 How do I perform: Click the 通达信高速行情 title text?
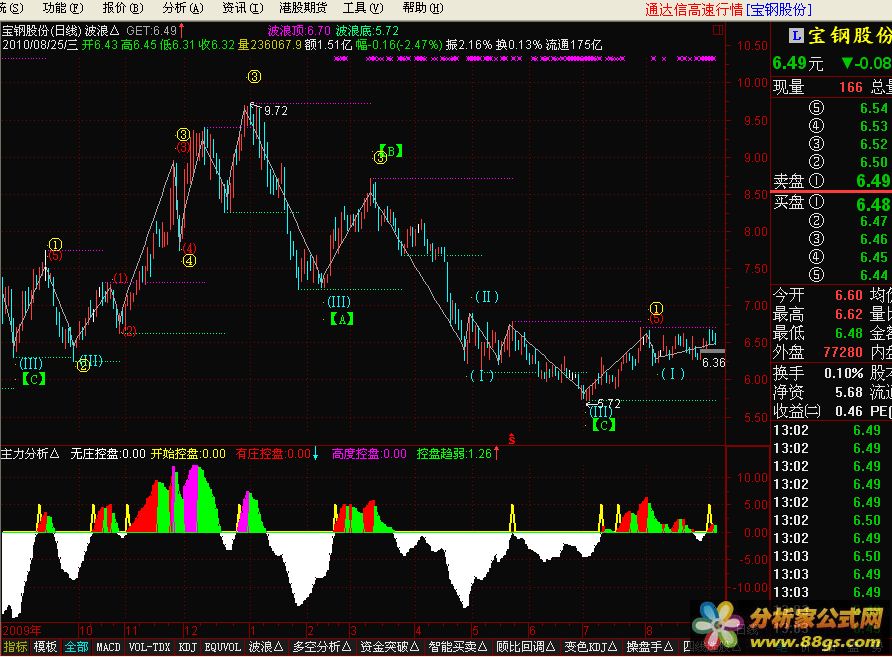pyautogui.click(x=694, y=9)
